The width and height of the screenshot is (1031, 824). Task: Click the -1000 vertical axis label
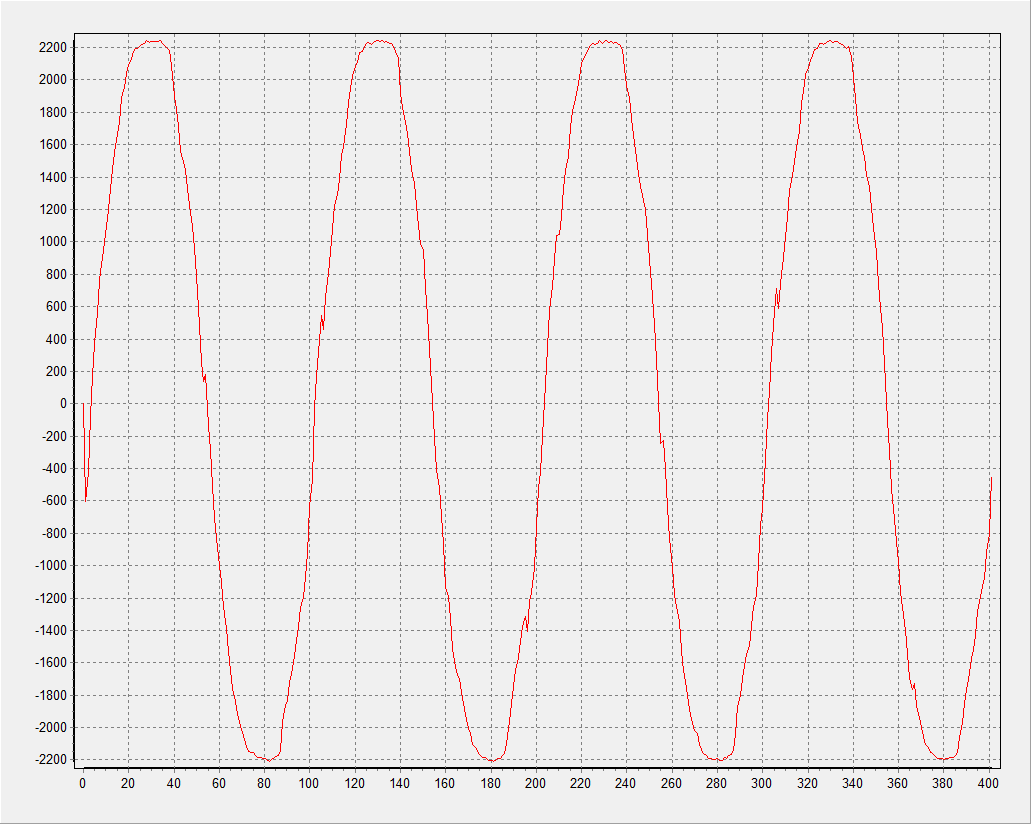(51, 566)
